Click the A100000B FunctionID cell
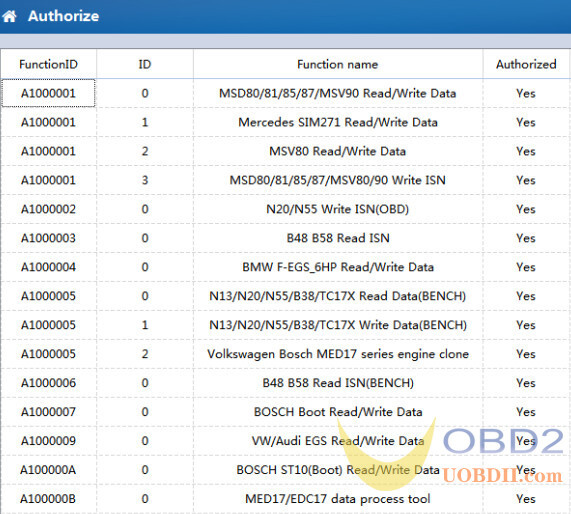The width and height of the screenshot is (571, 514). pyautogui.click(x=48, y=499)
